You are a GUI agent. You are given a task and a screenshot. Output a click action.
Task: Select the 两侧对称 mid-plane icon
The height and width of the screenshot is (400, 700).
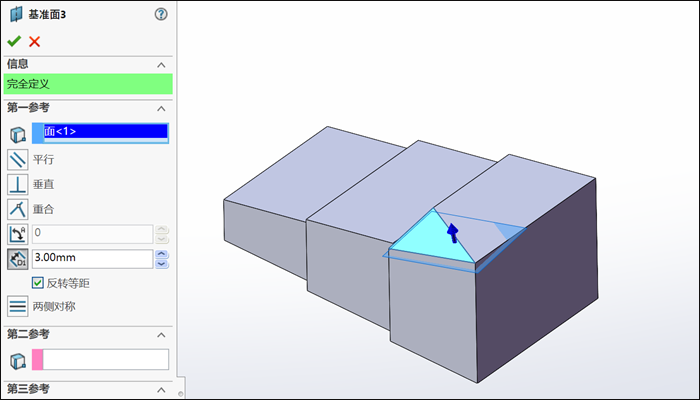click(x=18, y=306)
